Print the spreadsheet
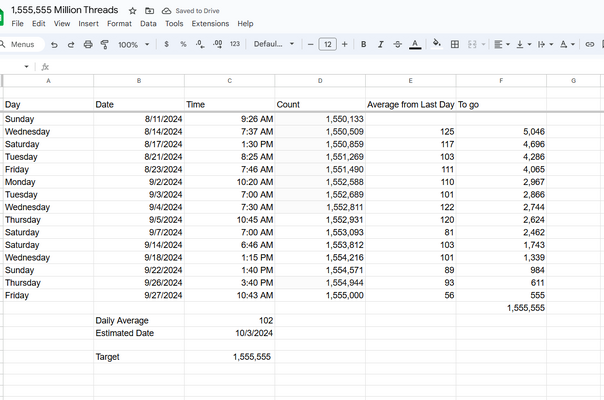The image size is (604, 400). pyautogui.click(x=88, y=44)
